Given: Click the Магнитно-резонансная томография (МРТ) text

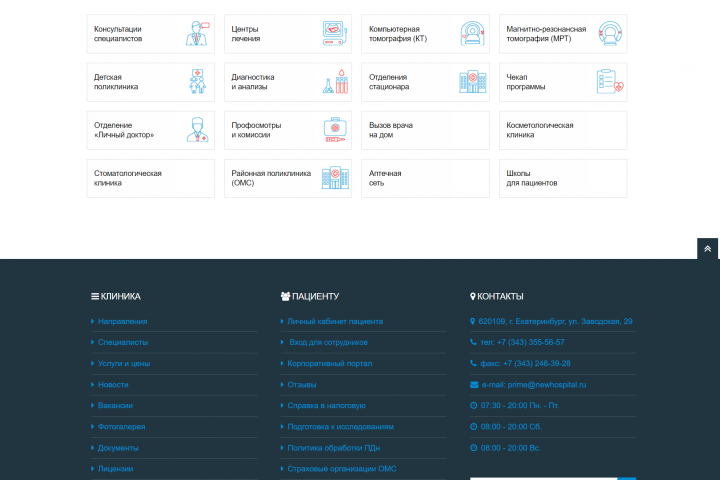Looking at the screenshot, I should coord(546,34).
